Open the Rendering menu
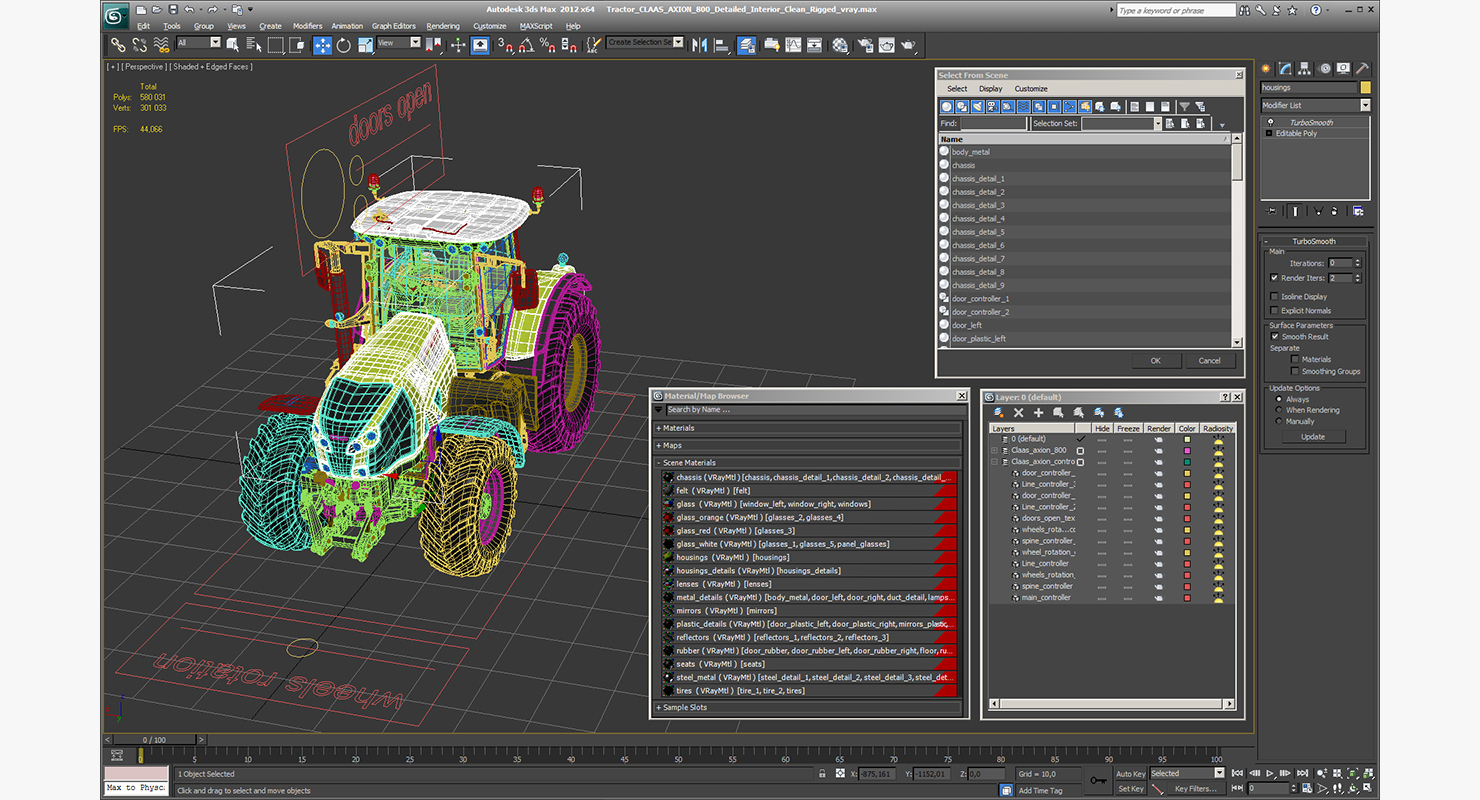The width and height of the screenshot is (1480, 800). 443,26
